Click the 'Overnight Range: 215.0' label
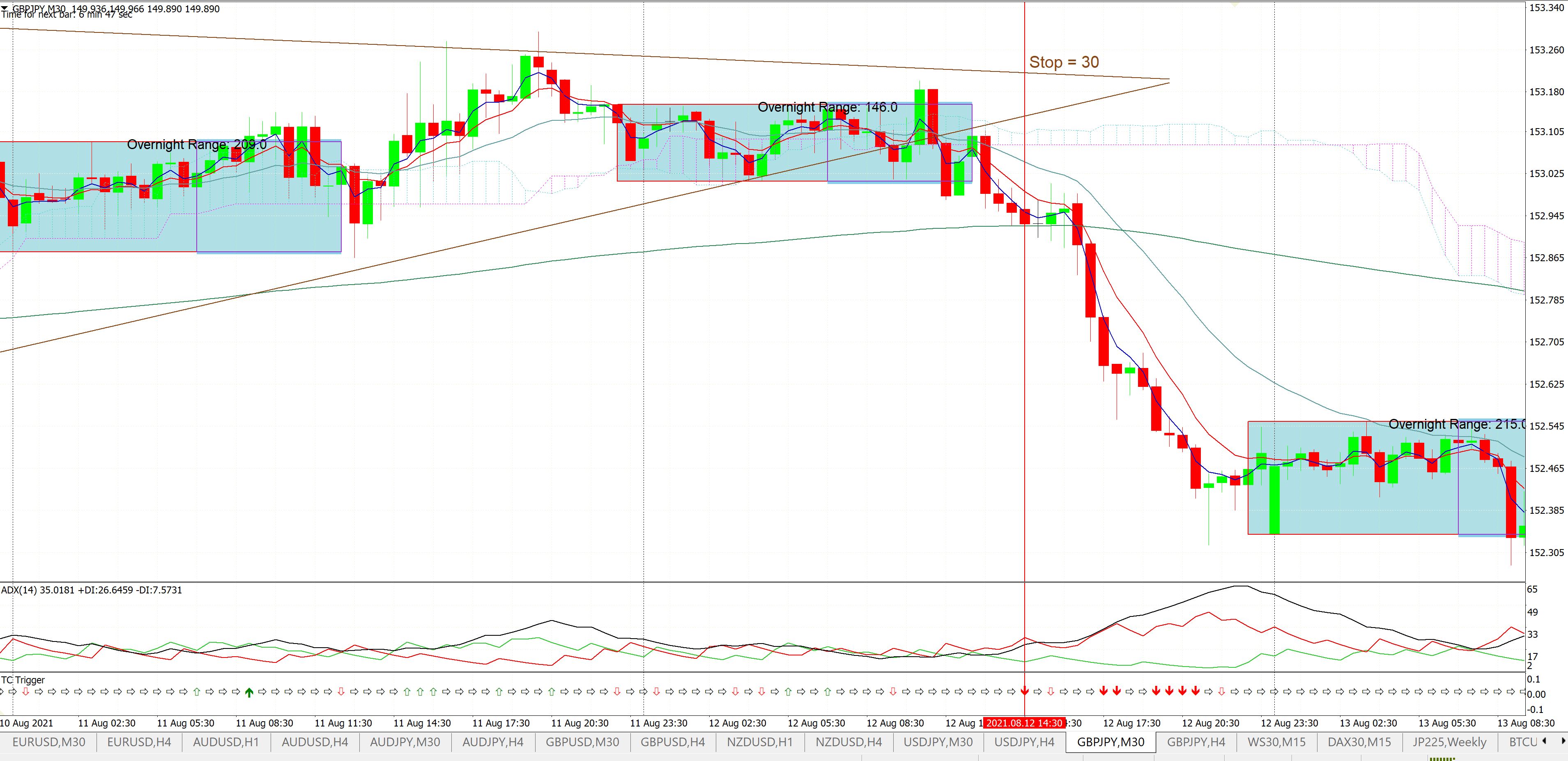1568x761 pixels. pyautogui.click(x=1457, y=424)
